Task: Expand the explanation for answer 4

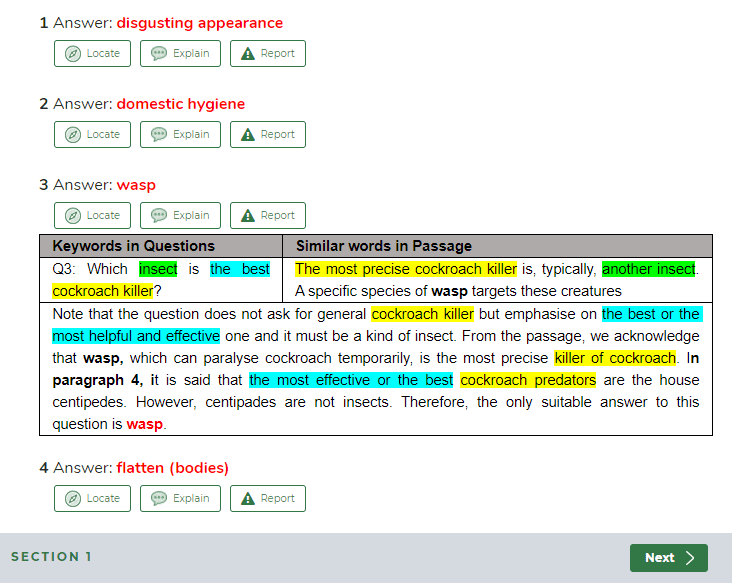Action: (x=180, y=499)
